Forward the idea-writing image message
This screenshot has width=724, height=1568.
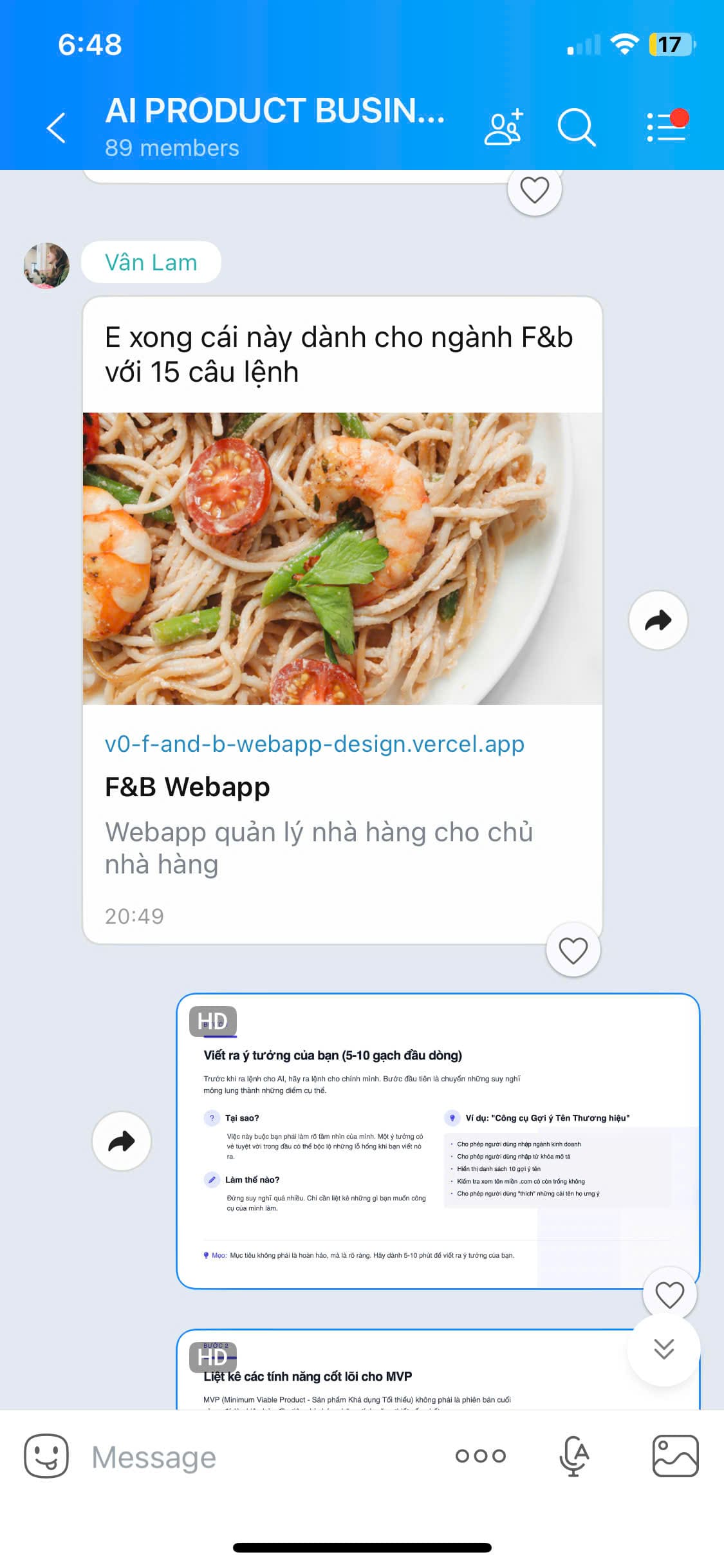(x=122, y=1141)
